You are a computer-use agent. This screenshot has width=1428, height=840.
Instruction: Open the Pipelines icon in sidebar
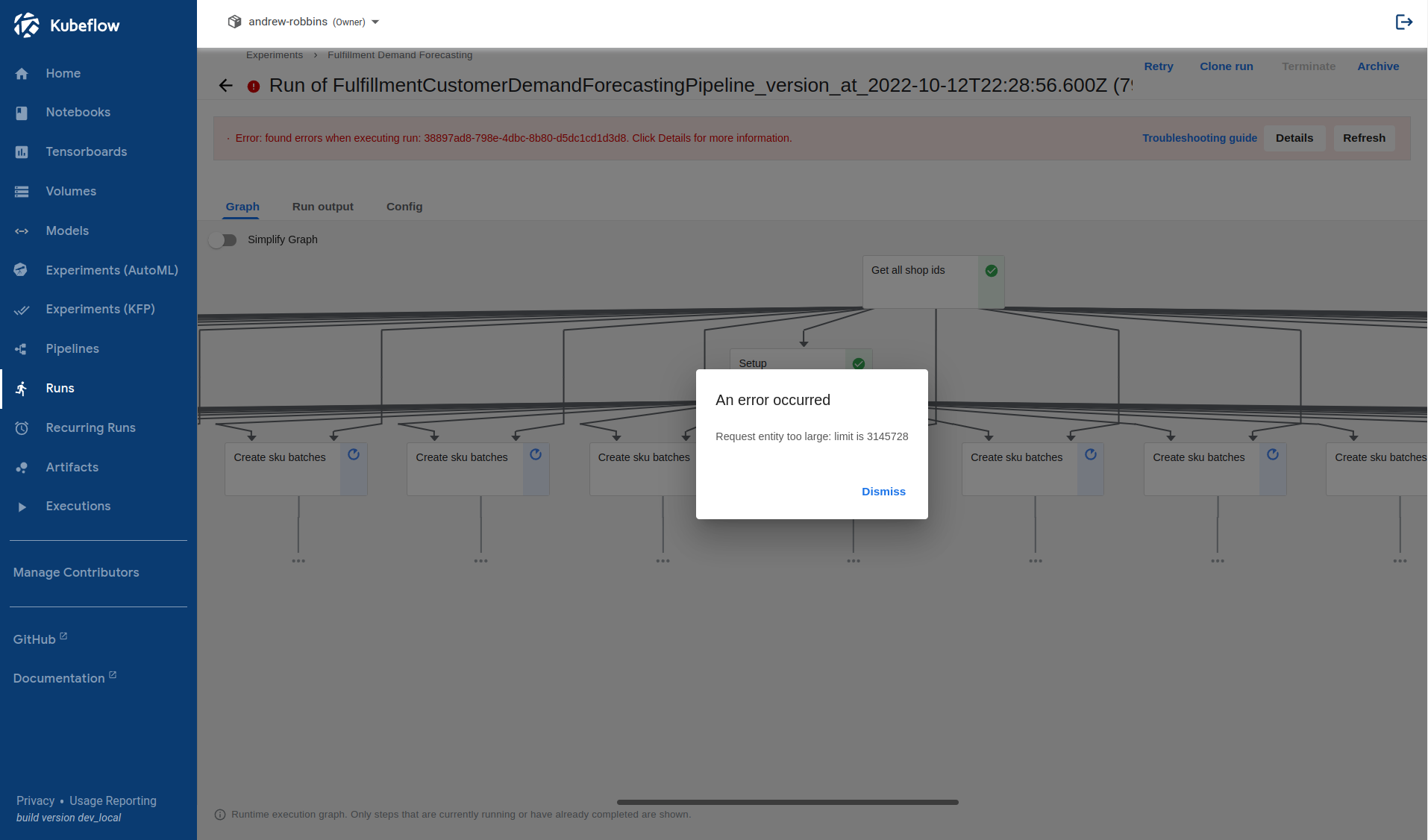[22, 349]
